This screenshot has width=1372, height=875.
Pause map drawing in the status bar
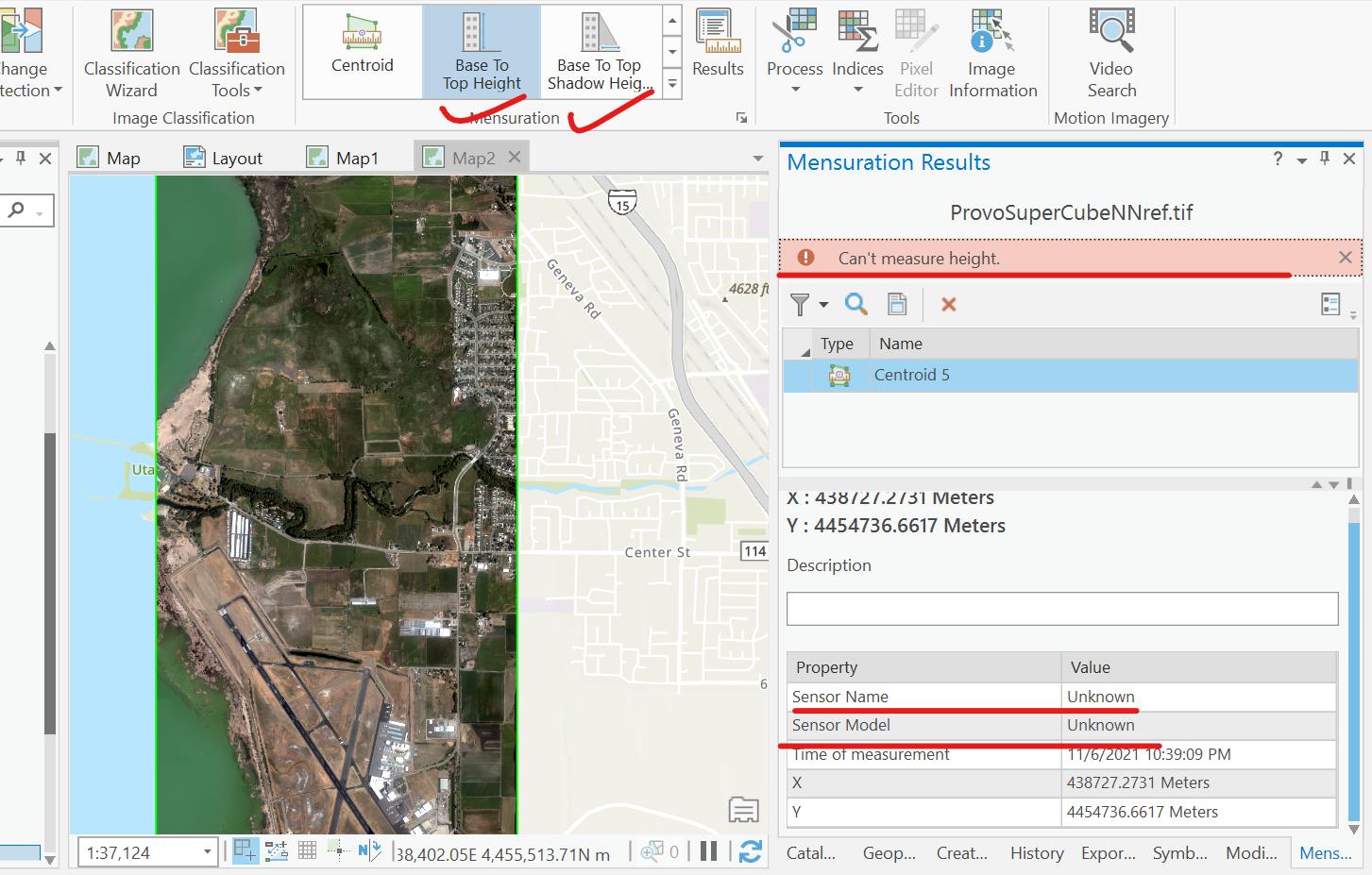tap(708, 850)
